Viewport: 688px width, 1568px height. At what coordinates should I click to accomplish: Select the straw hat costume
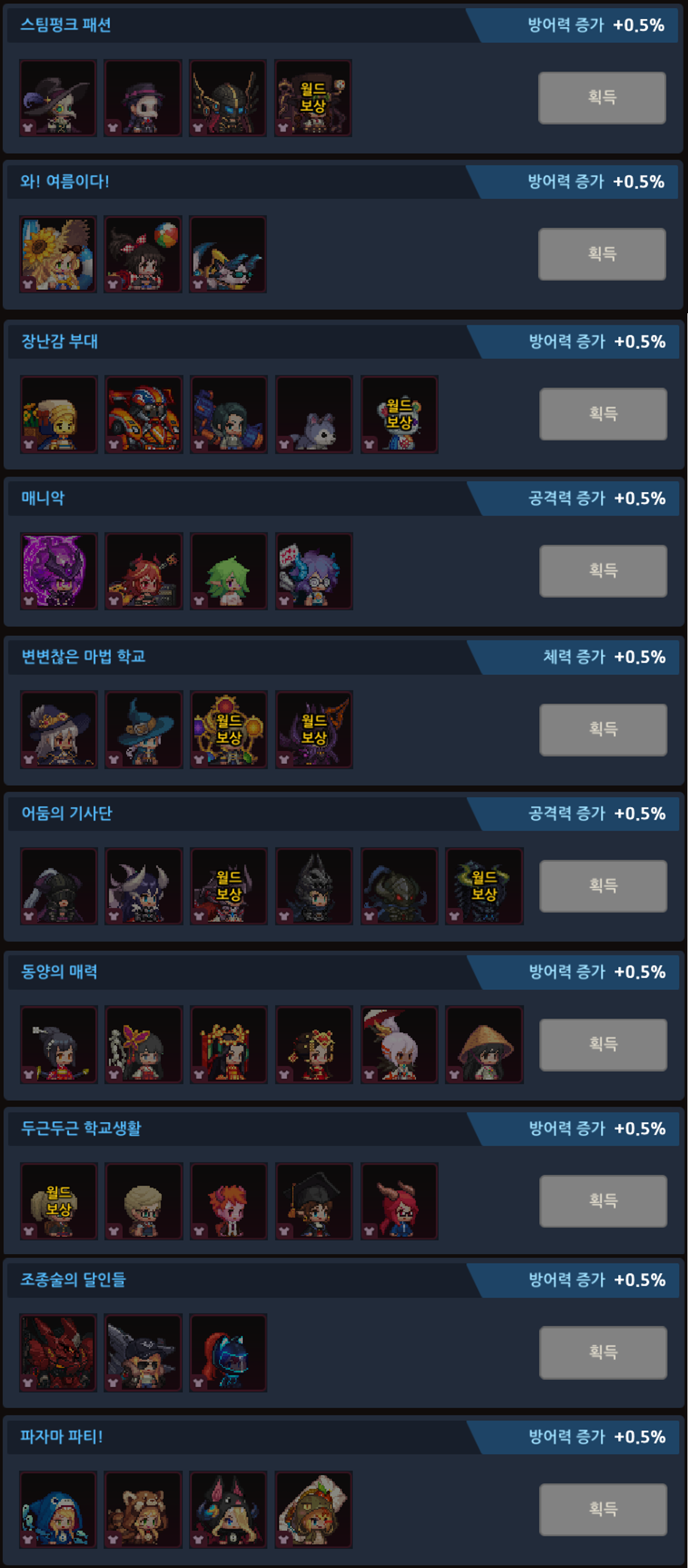[x=484, y=1044]
